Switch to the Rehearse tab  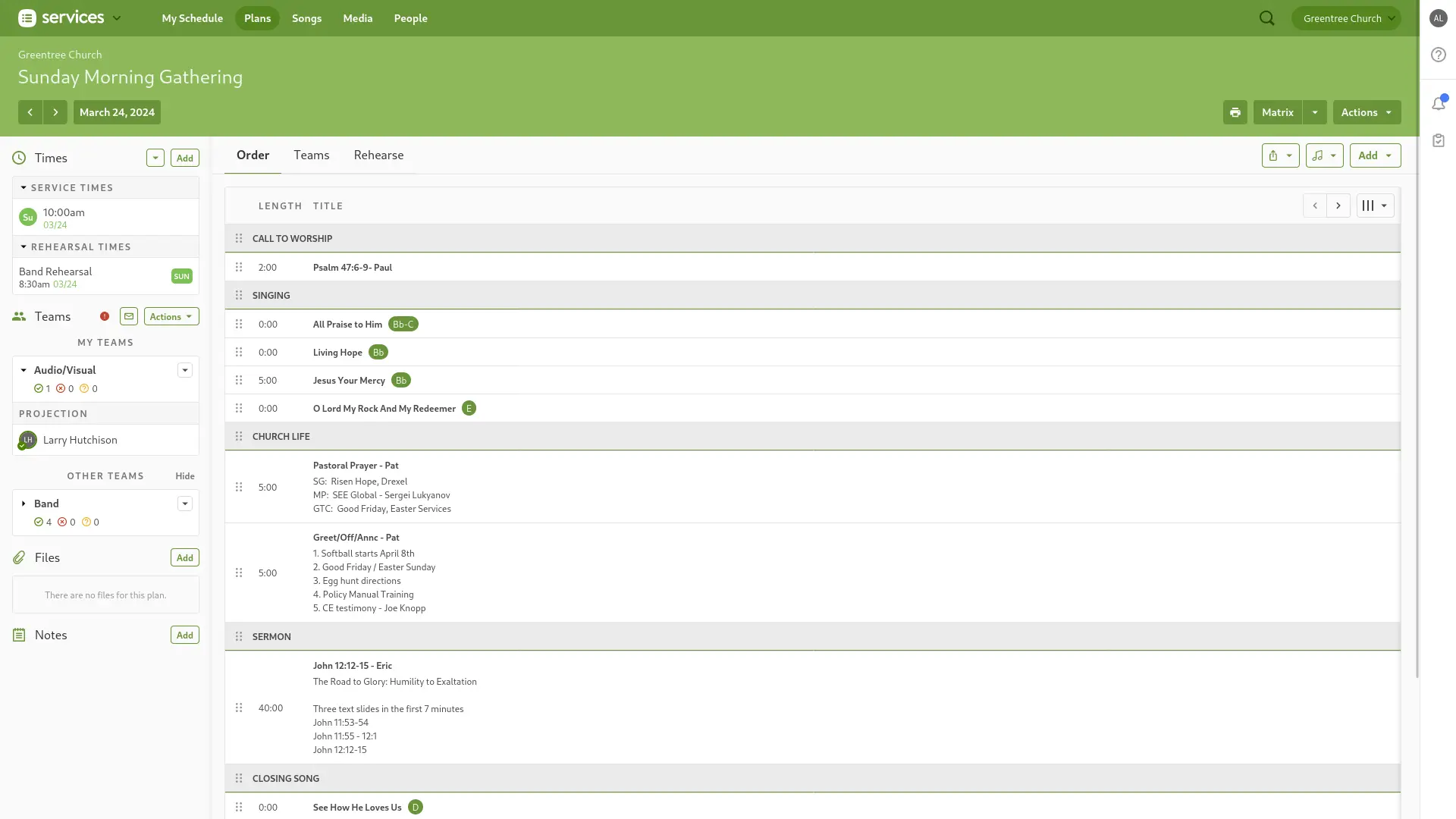(x=378, y=155)
